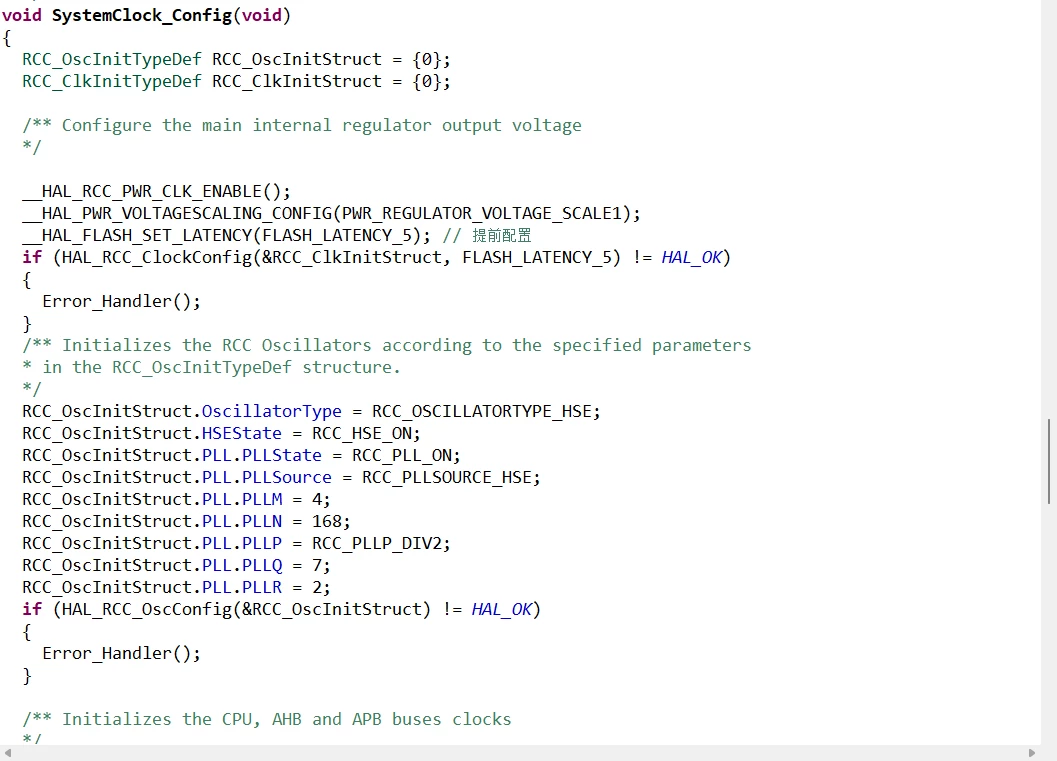This screenshot has height=761, width=1057.
Task: Click the PLLN value 168
Action: pyautogui.click(x=326, y=522)
